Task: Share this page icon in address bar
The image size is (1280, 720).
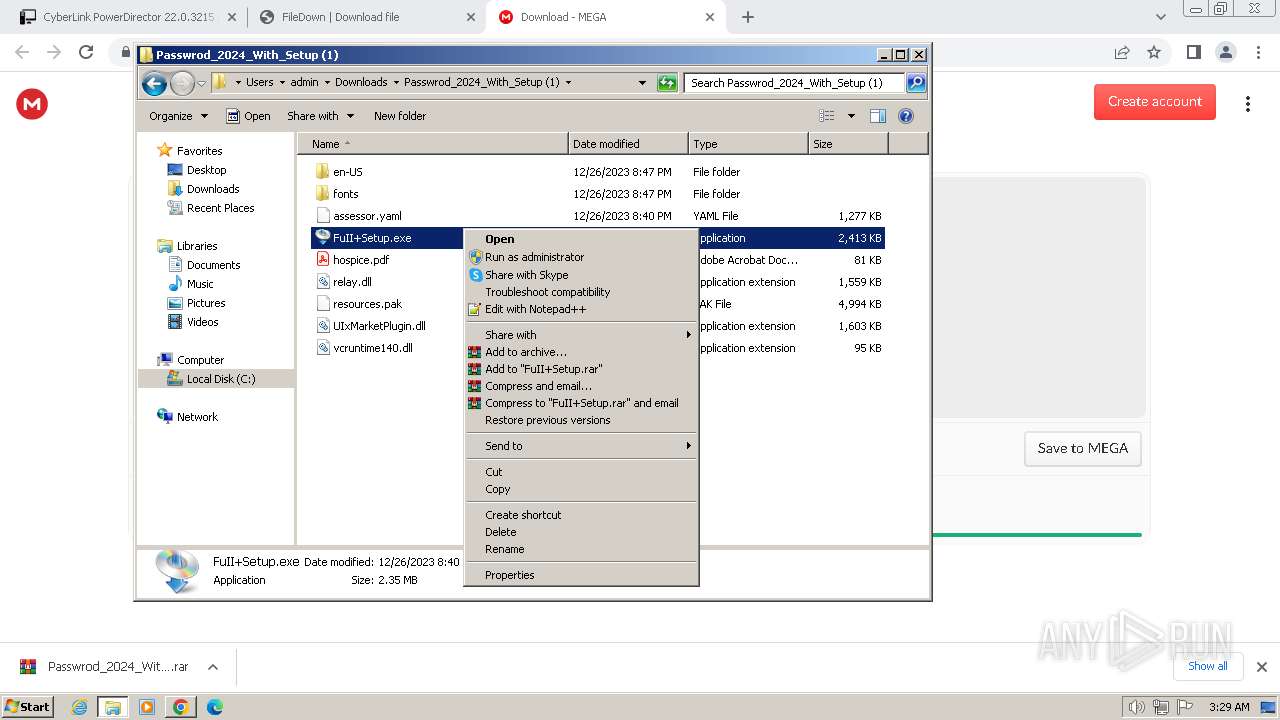Action: (x=1122, y=52)
